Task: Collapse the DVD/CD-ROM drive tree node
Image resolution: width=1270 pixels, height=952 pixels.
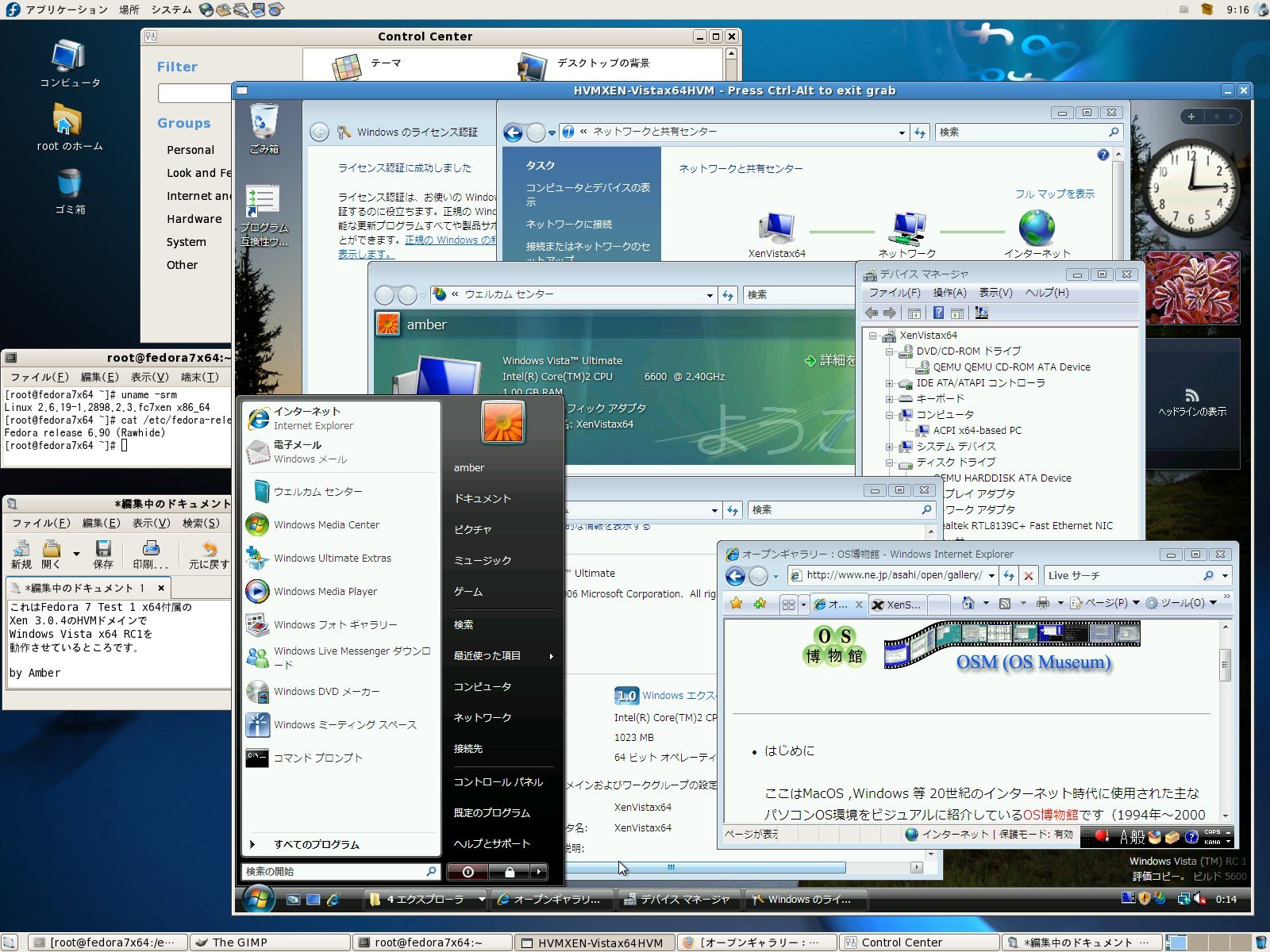Action: point(889,351)
